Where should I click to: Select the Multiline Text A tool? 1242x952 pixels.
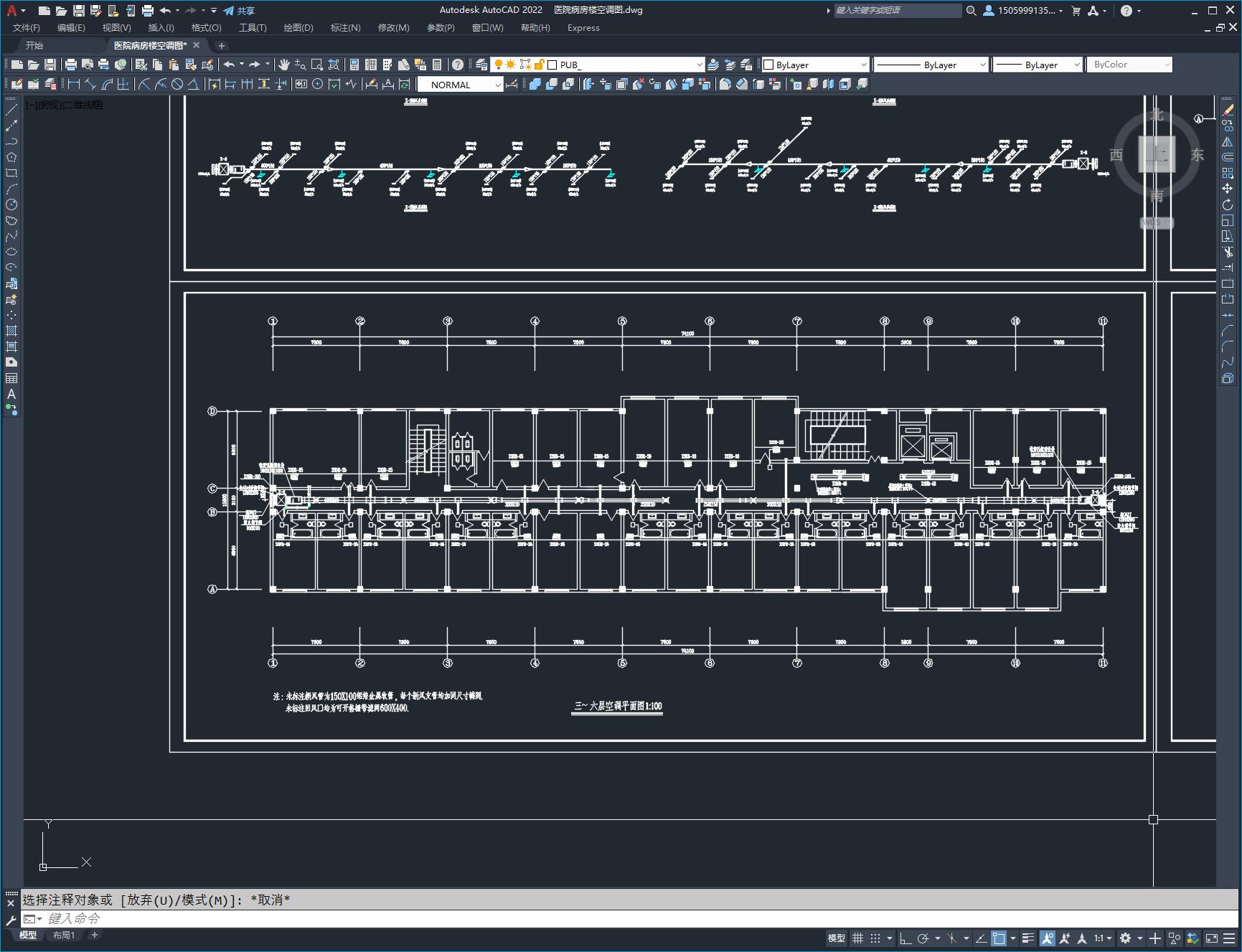tap(11, 394)
